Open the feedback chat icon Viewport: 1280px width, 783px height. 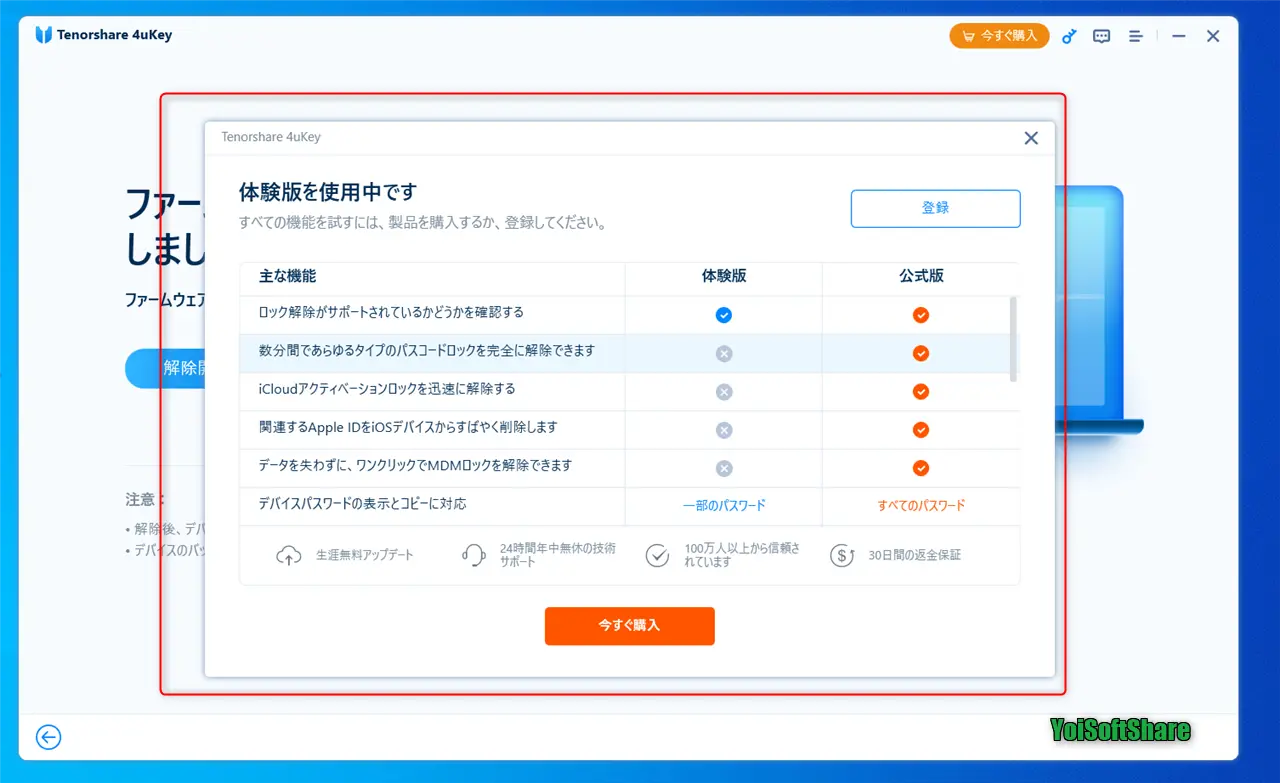click(x=1102, y=36)
